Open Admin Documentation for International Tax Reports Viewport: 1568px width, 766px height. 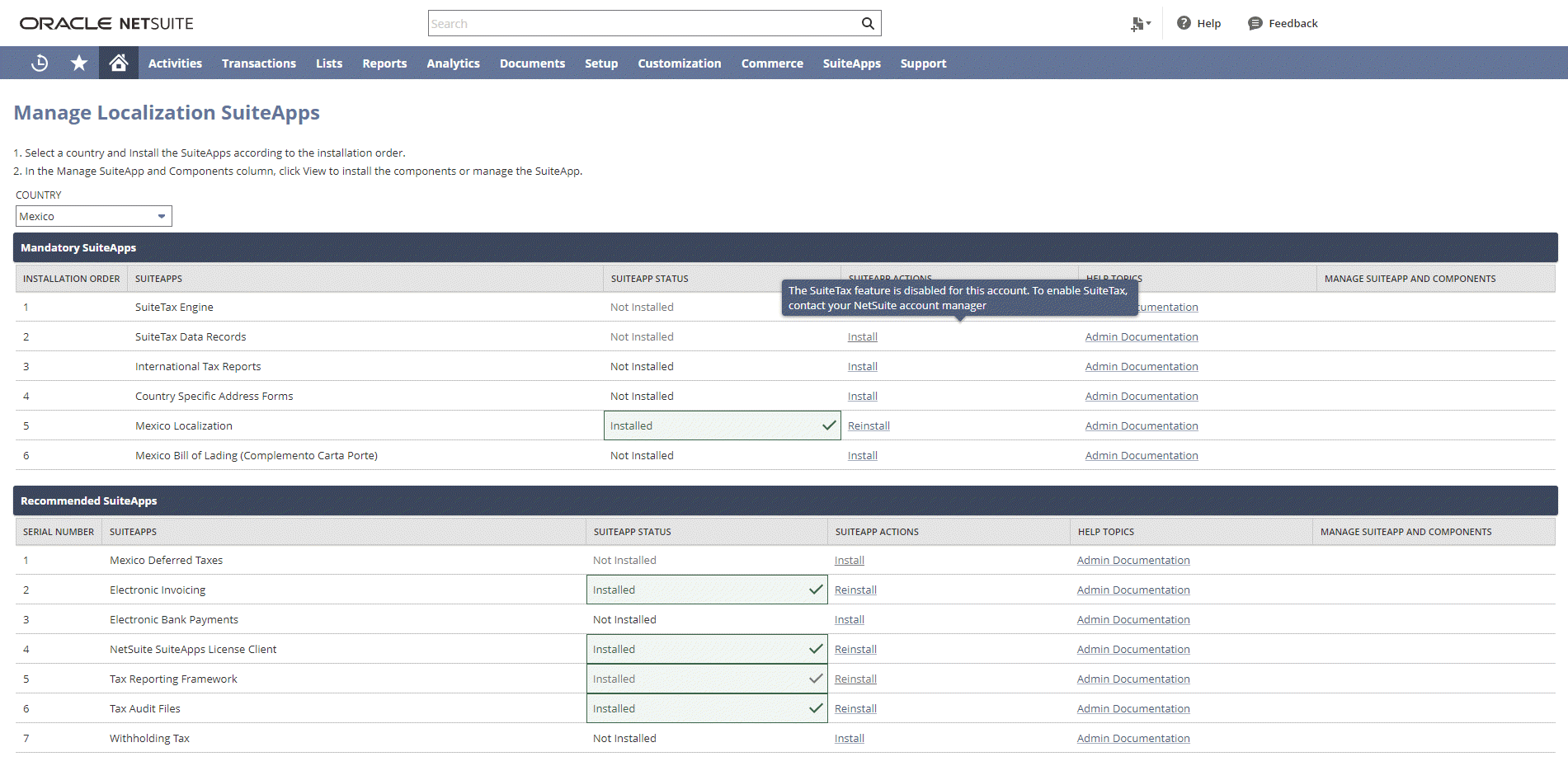point(1142,366)
